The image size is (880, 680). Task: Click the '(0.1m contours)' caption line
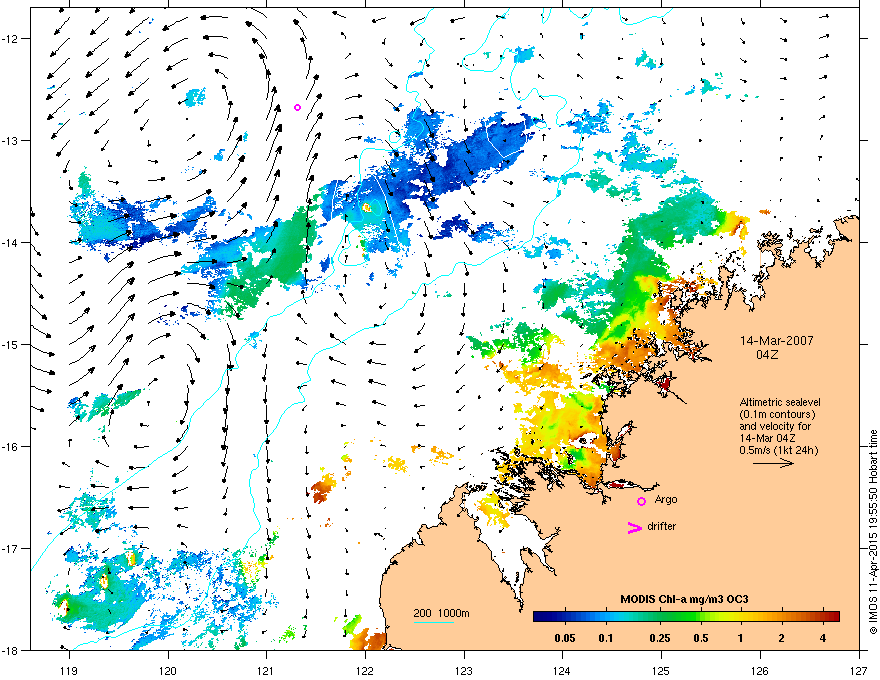tap(777, 414)
